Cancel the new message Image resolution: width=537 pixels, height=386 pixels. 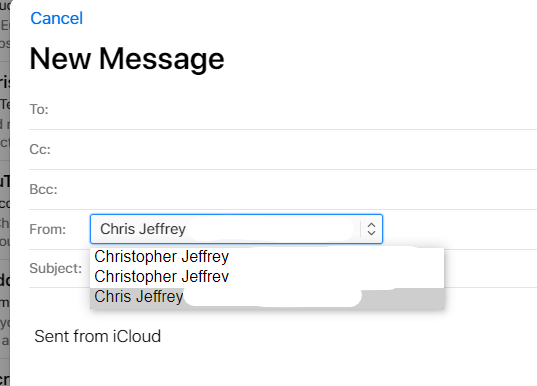point(57,18)
